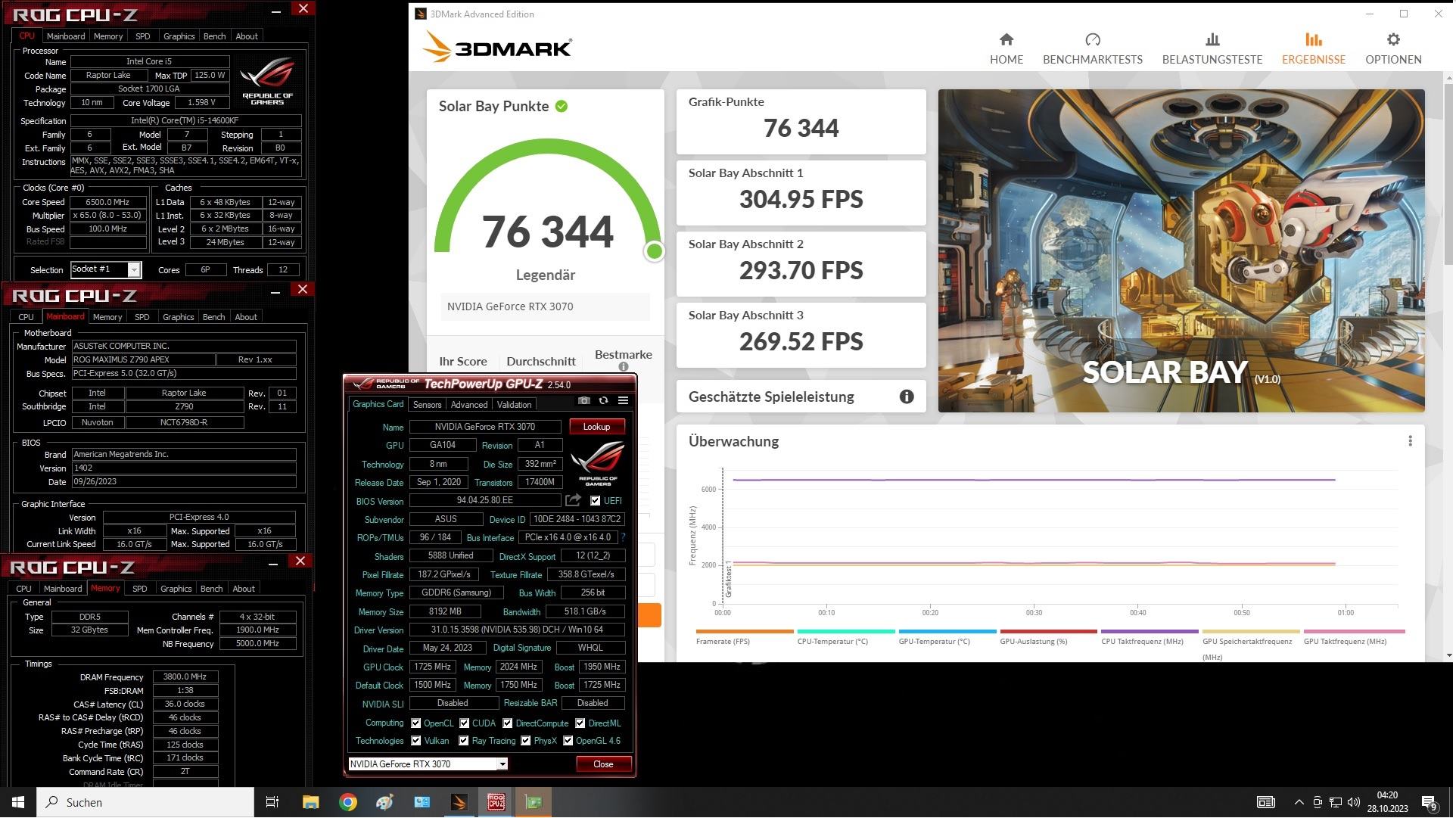Select the Durchschnitt score column
Image resolution: width=1456 pixels, height=818 pixels.
pyautogui.click(x=542, y=362)
